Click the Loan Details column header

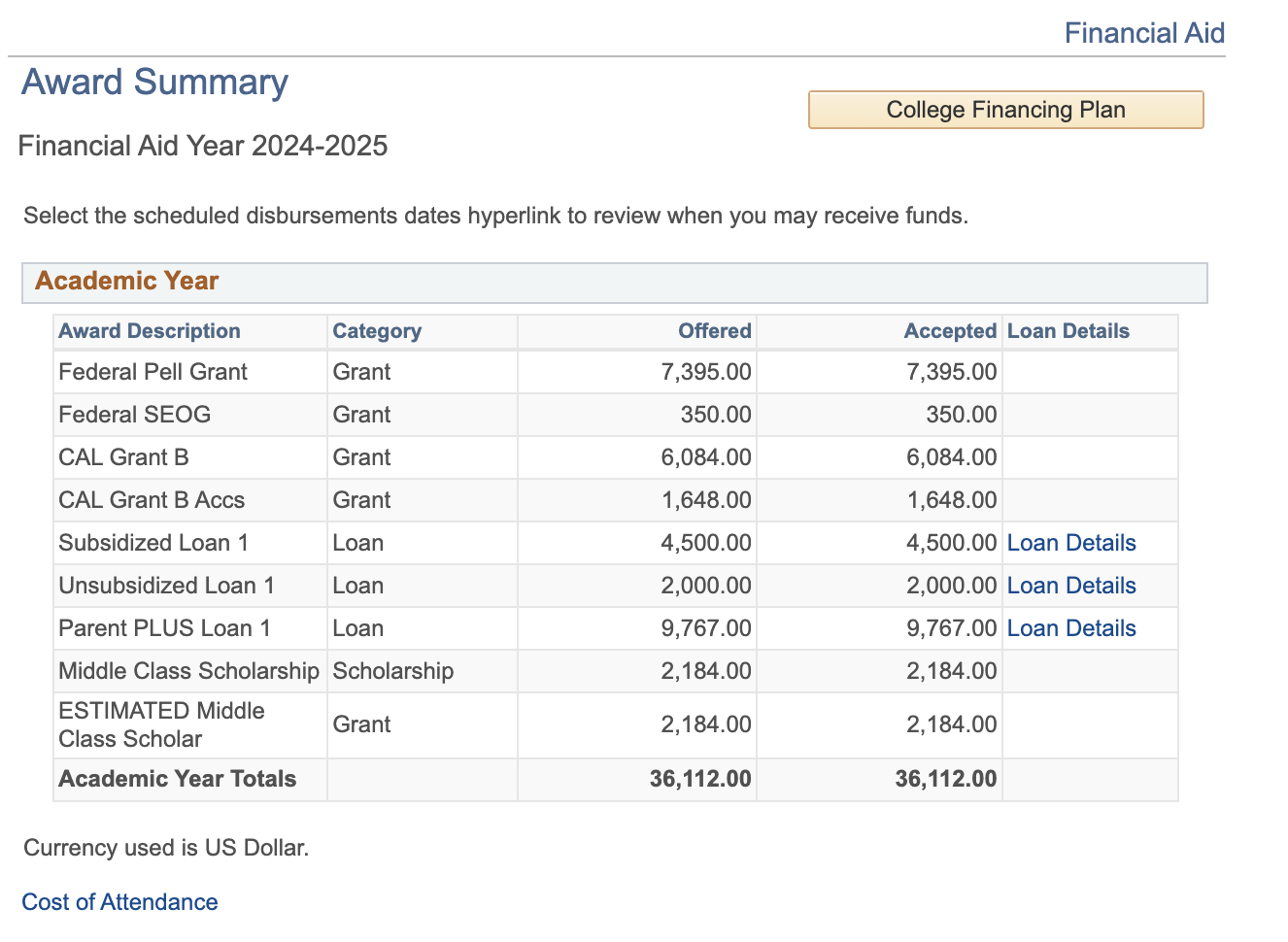click(1068, 331)
